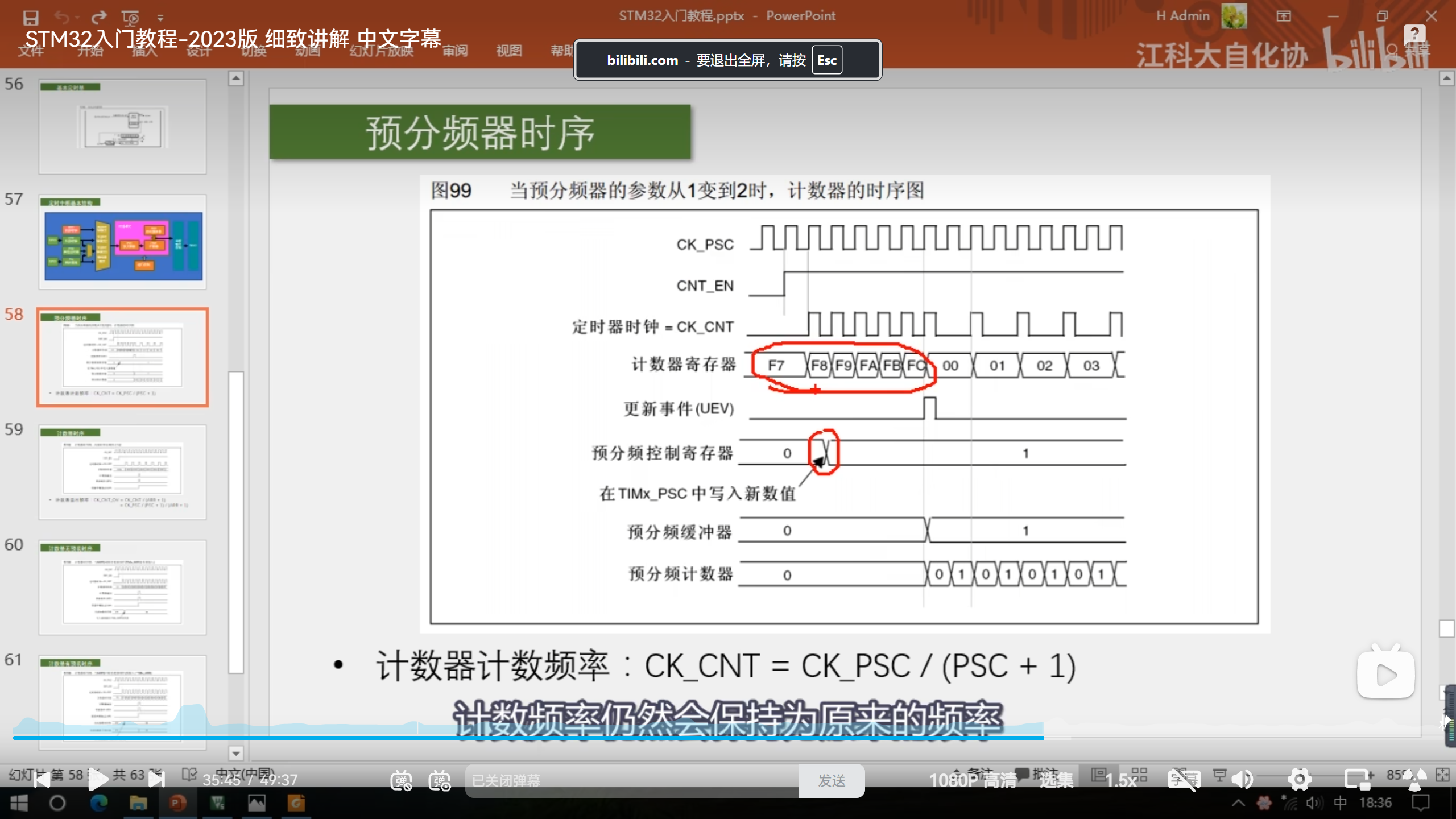Enable picture-in-picture mode
This screenshot has height=819, width=1456.
pos(1358,780)
